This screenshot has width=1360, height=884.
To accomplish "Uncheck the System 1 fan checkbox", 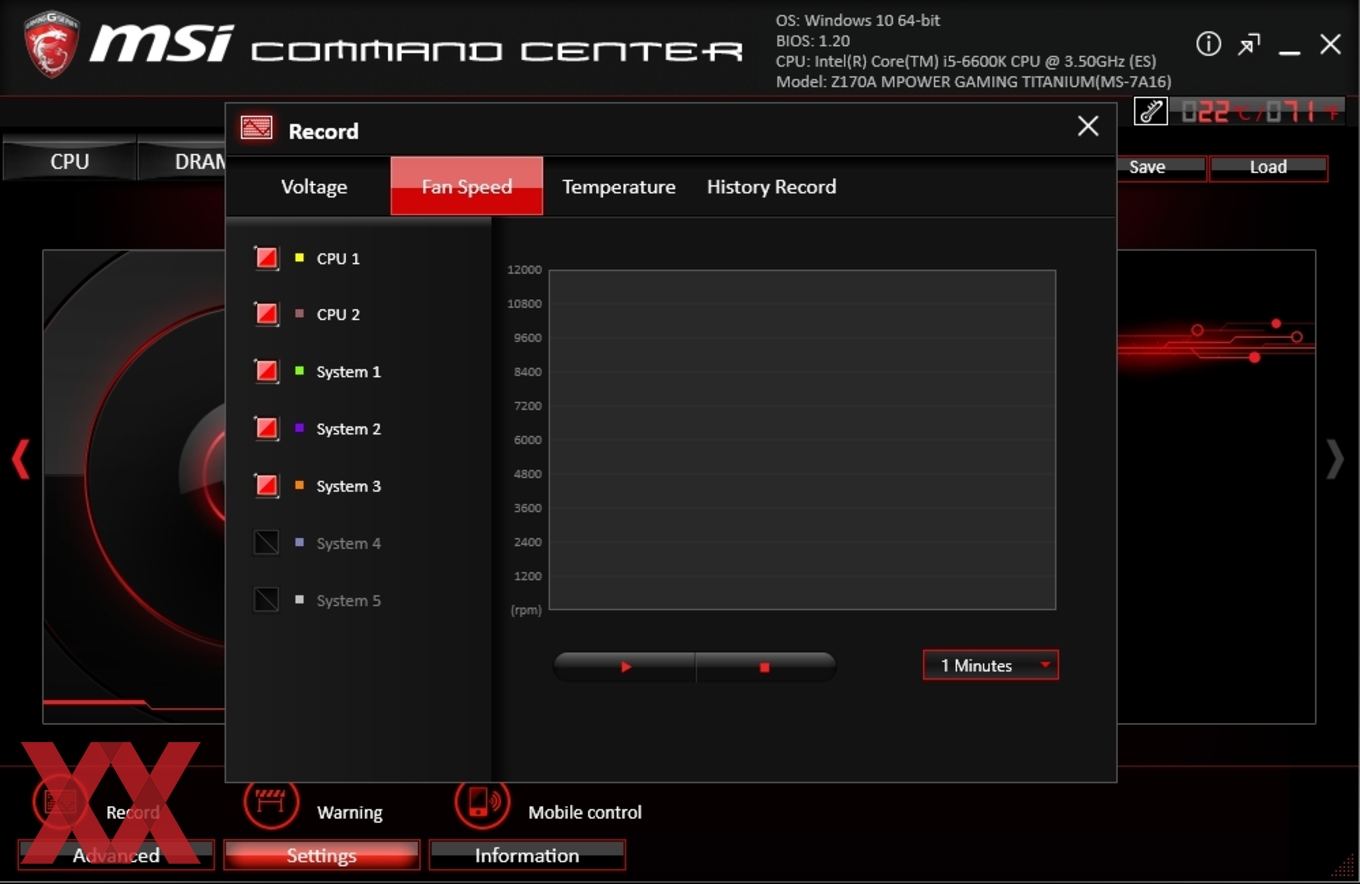I will coord(266,371).
